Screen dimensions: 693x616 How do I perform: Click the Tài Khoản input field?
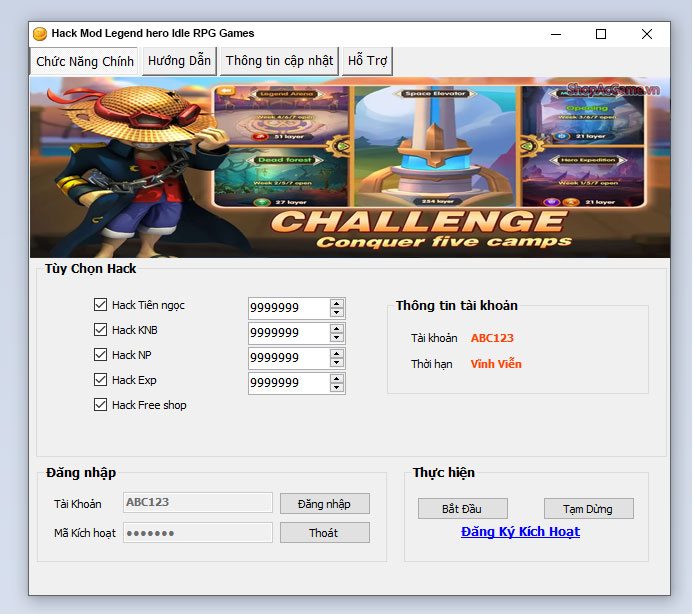[198, 503]
